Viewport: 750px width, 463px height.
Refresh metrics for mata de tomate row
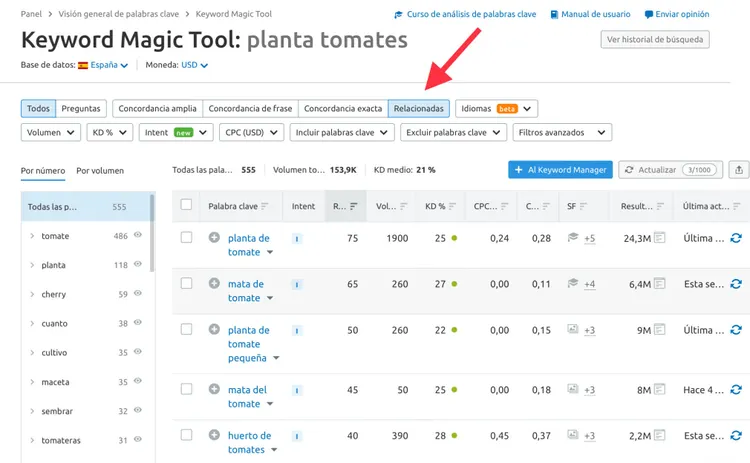(x=736, y=284)
